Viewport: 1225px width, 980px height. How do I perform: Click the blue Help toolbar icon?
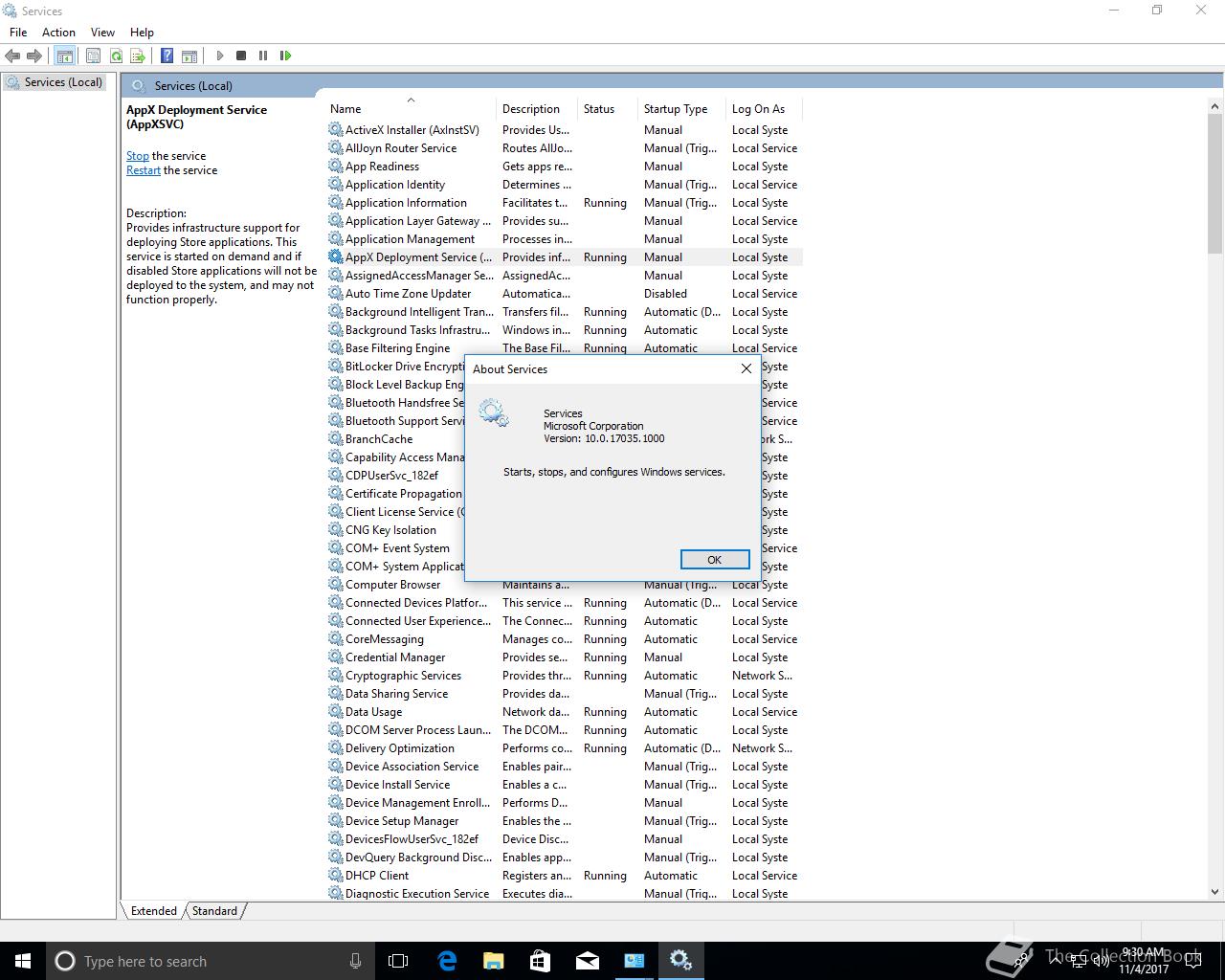click(x=167, y=56)
